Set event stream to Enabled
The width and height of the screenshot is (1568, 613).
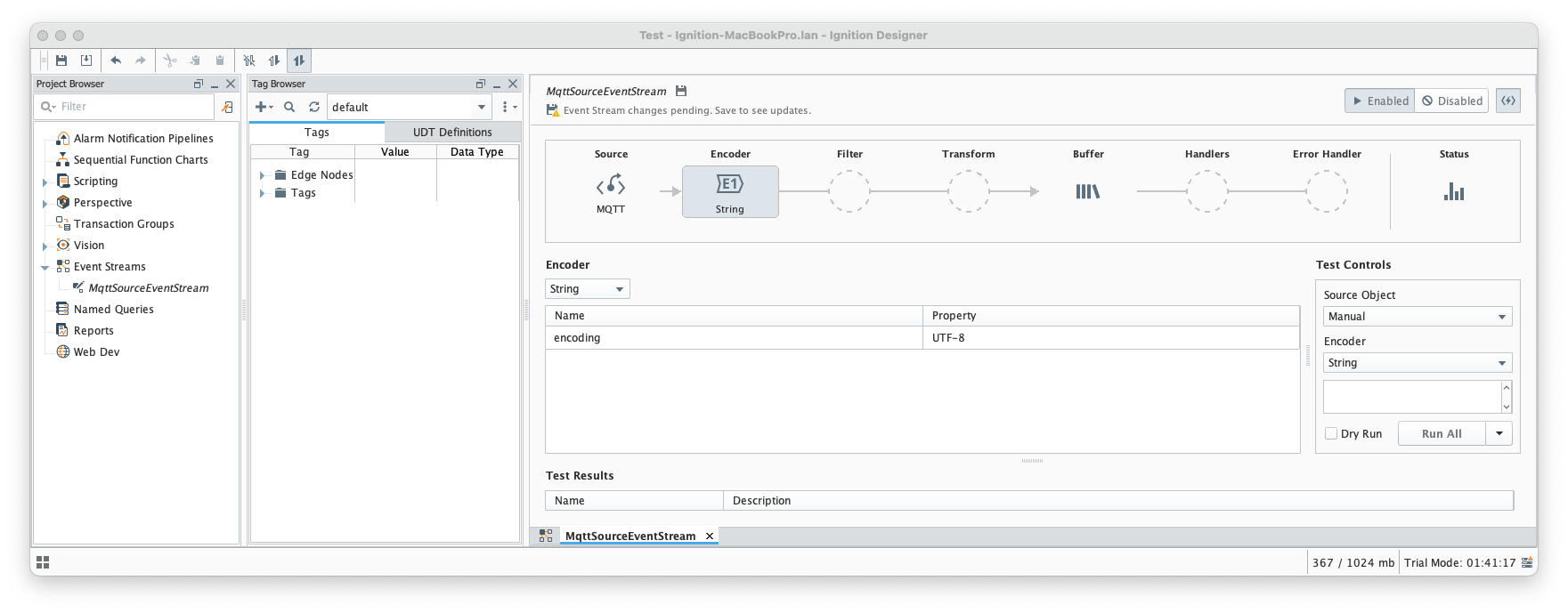point(1380,101)
